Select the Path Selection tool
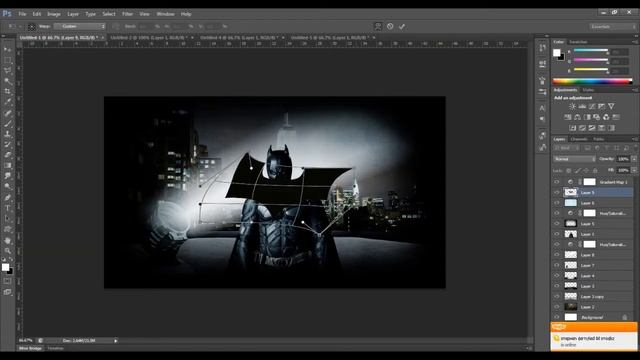The width and height of the screenshot is (640, 360). pyautogui.click(x=8, y=219)
